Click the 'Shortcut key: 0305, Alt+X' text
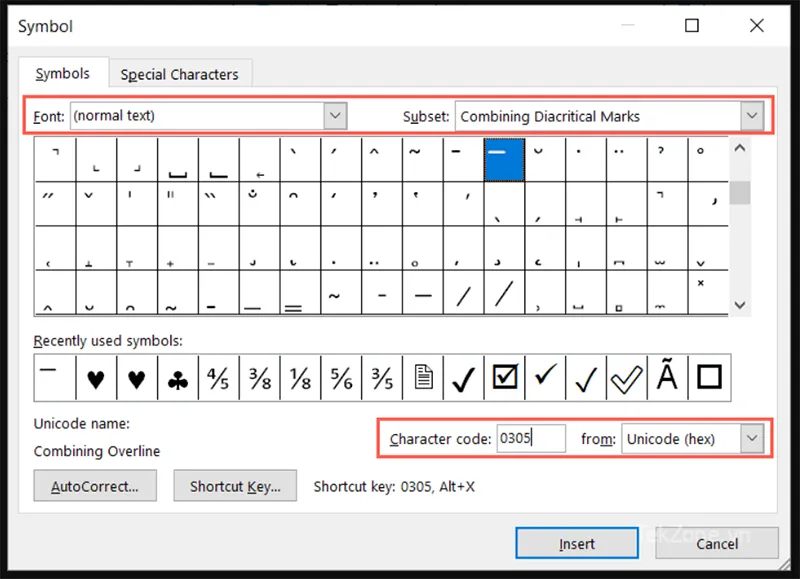 coord(394,486)
